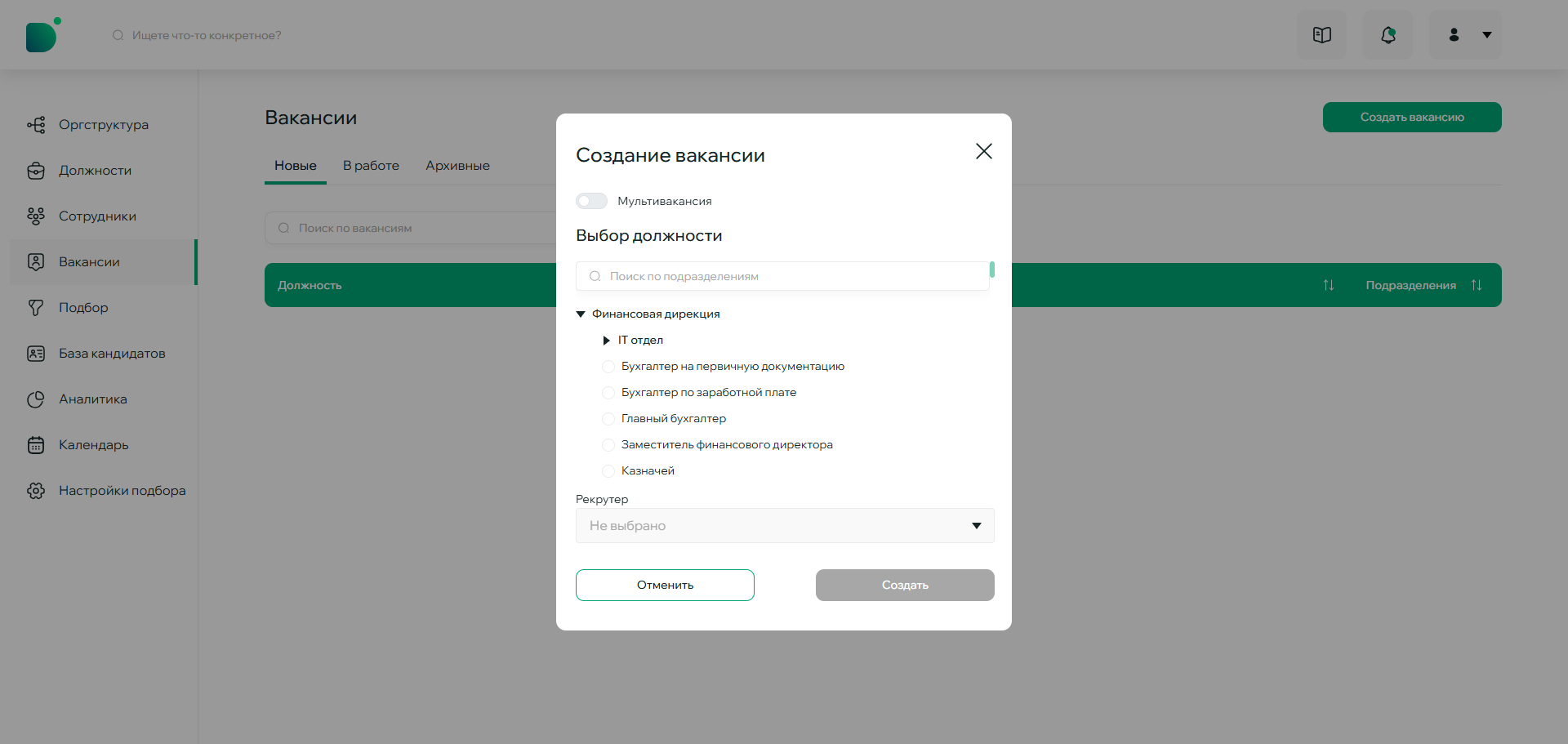The image size is (1568, 744).
Task: Click the IT отдел label
Action: point(640,341)
